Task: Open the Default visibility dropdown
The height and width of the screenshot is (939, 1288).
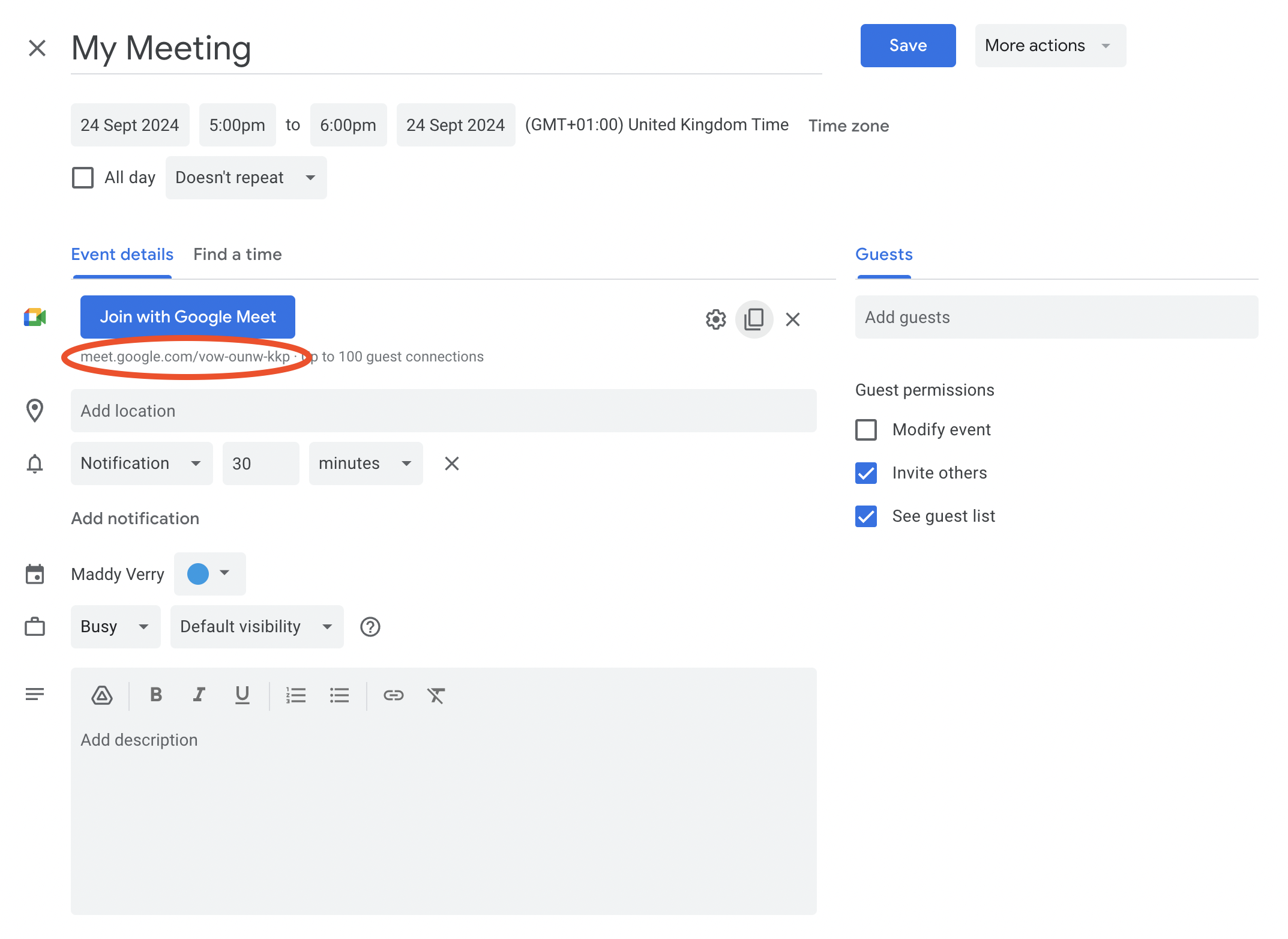Action: coord(257,627)
